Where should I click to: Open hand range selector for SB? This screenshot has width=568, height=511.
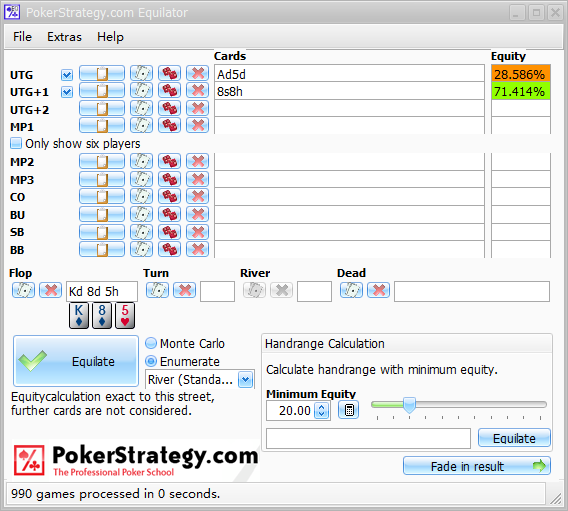pyautogui.click(x=102, y=232)
